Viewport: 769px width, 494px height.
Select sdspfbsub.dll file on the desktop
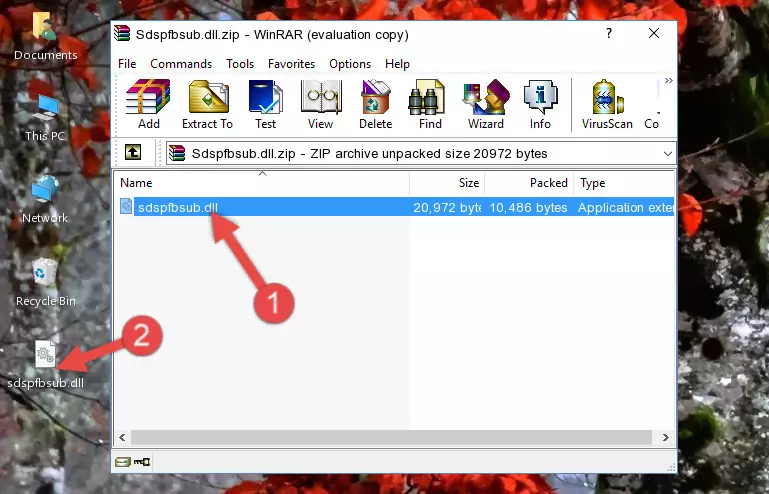(x=45, y=365)
